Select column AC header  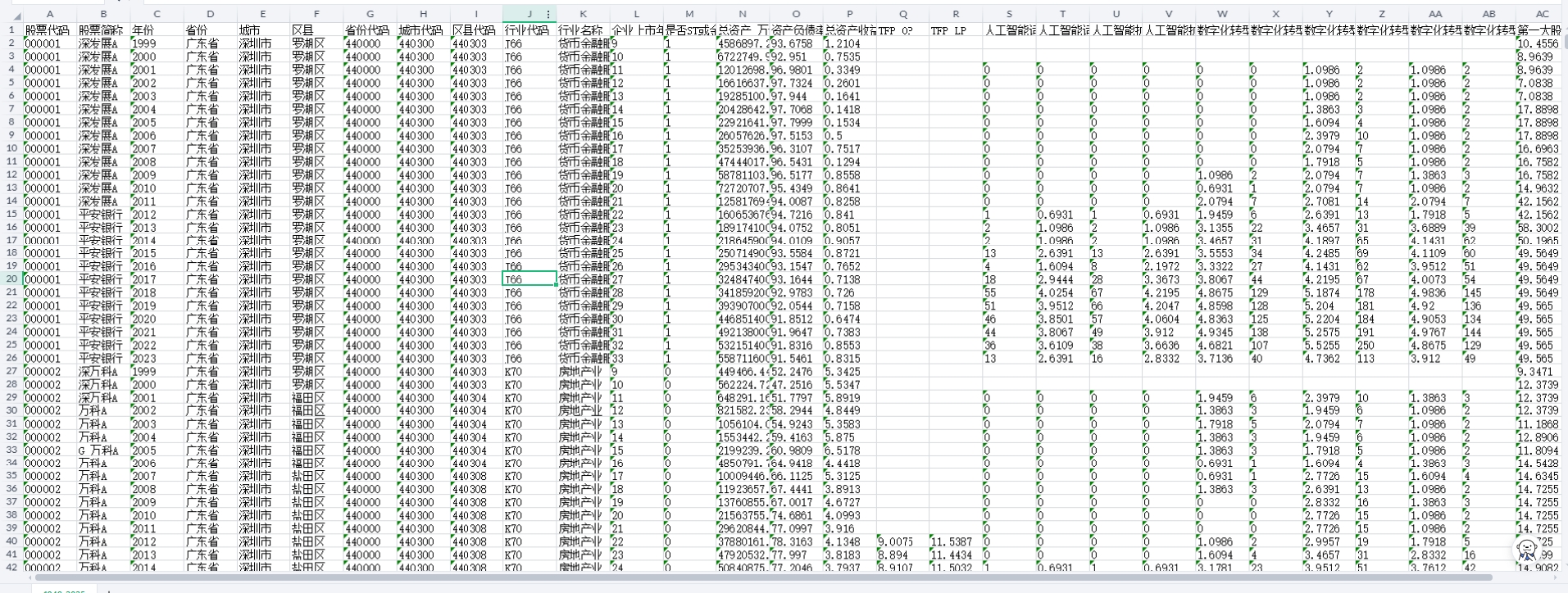tap(1542, 14)
